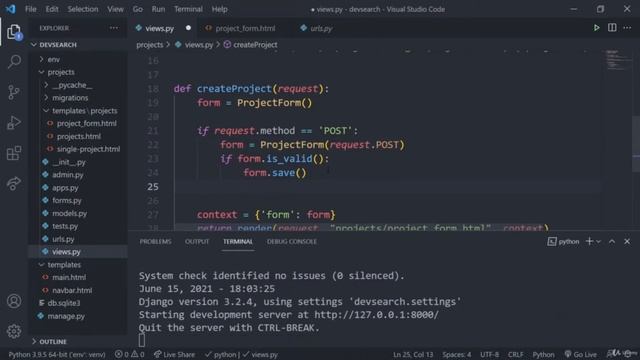Image resolution: width=640 pixels, height=360 pixels.
Task: Open single-project.html in explorer
Action: click(88, 149)
